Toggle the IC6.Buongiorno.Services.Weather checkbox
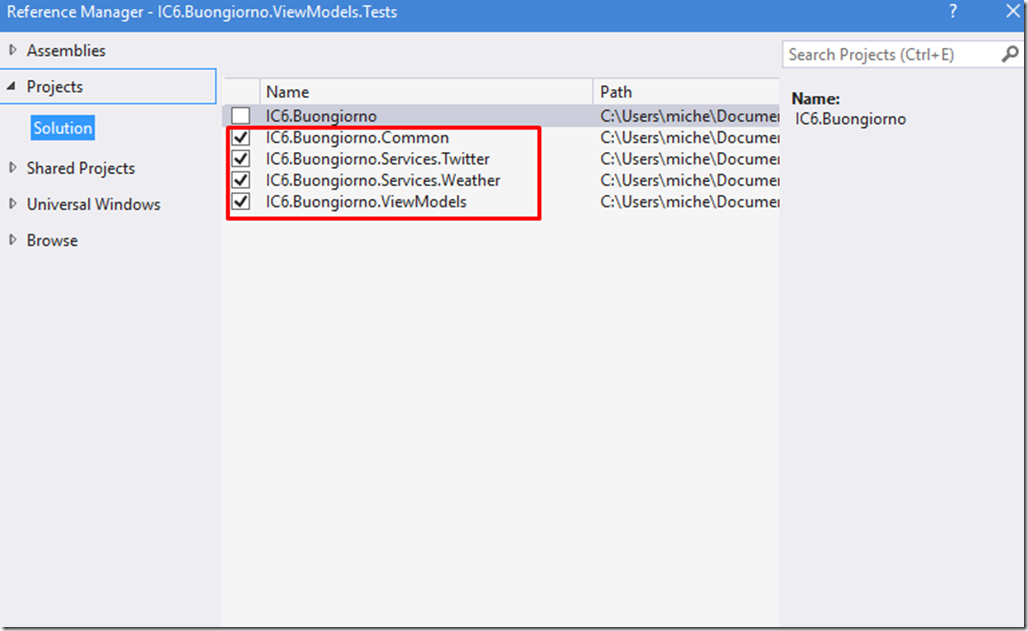 tap(241, 180)
